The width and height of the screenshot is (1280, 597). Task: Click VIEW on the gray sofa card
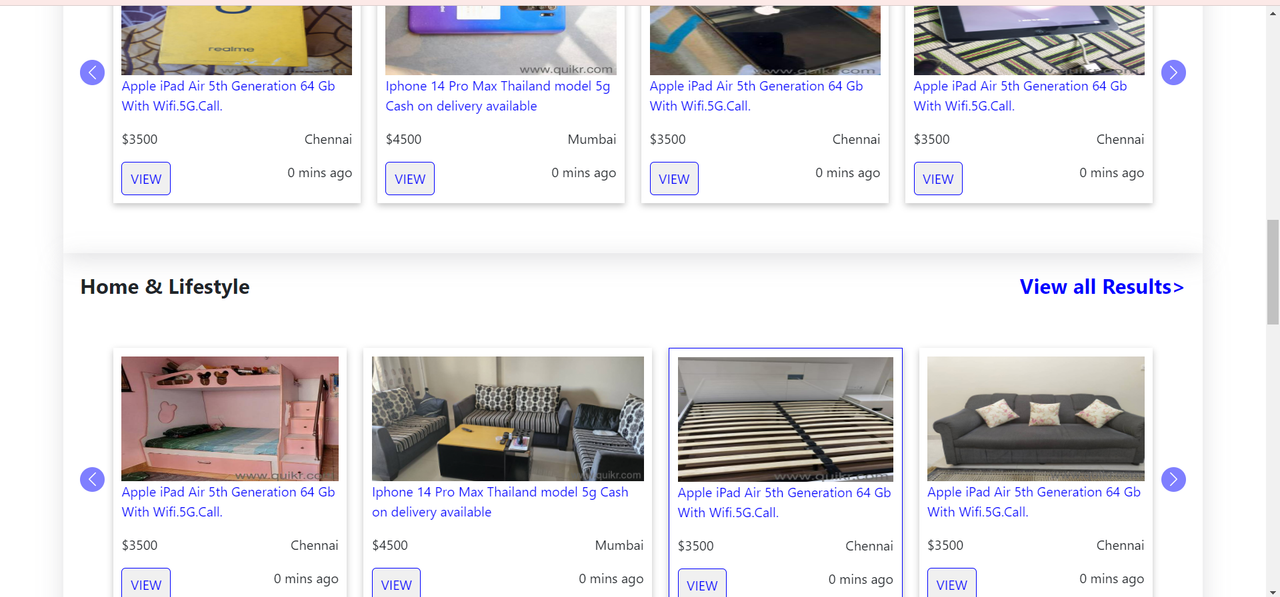952,583
